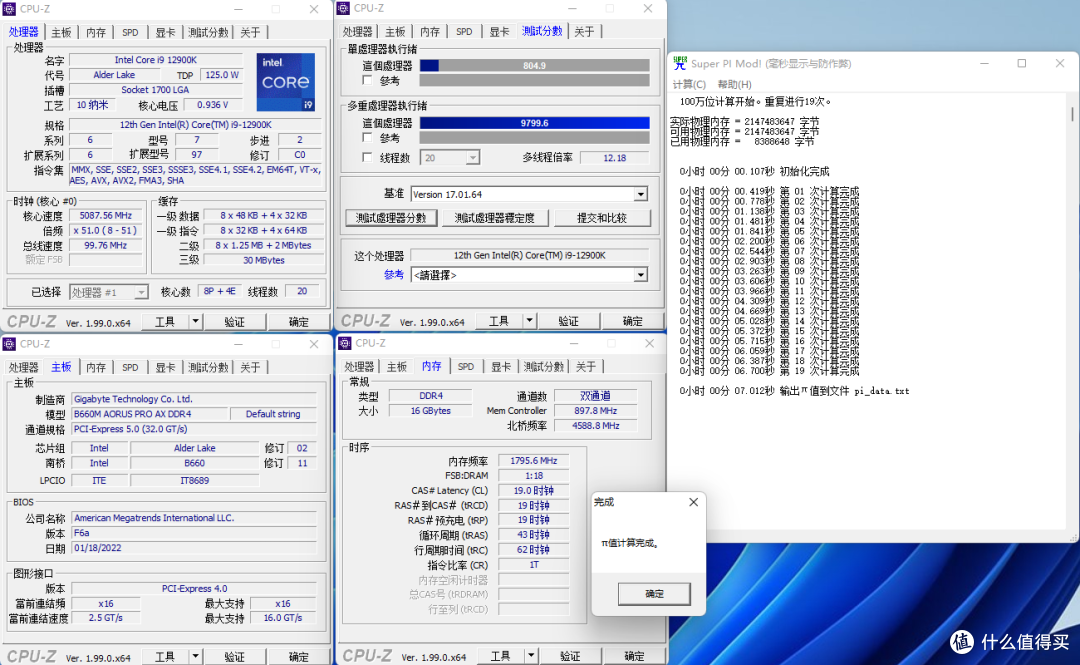Image resolution: width=1080 pixels, height=665 pixels.
Task: Click 工具 button in memory window
Action: click(500, 655)
